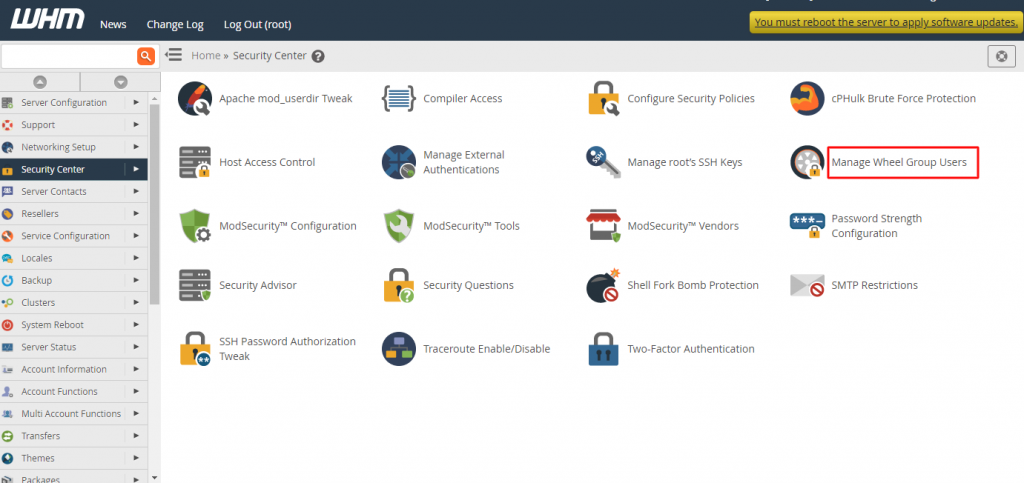Open the Change Log menu item
Image resolution: width=1024 pixels, height=483 pixels.
pos(174,24)
